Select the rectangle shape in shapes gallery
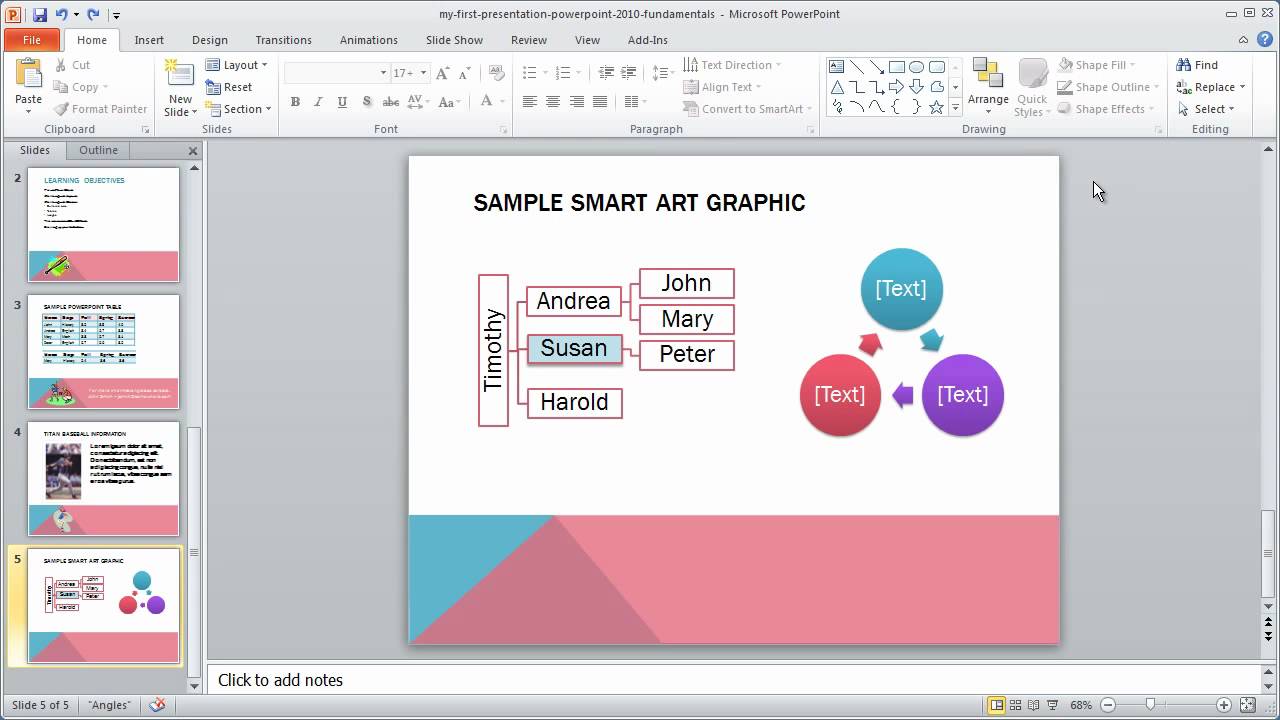The width and height of the screenshot is (1280, 720). tap(897, 67)
